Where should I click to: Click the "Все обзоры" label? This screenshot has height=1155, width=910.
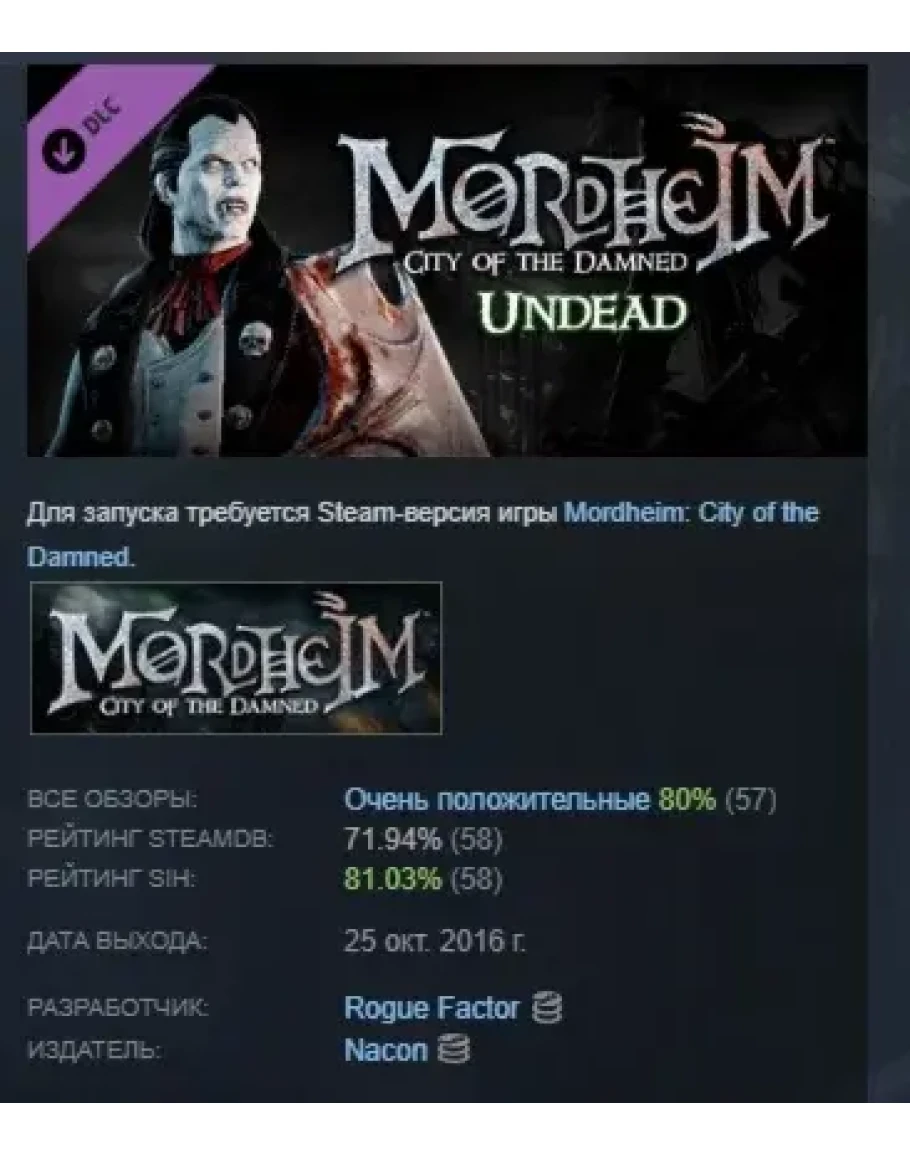point(112,799)
